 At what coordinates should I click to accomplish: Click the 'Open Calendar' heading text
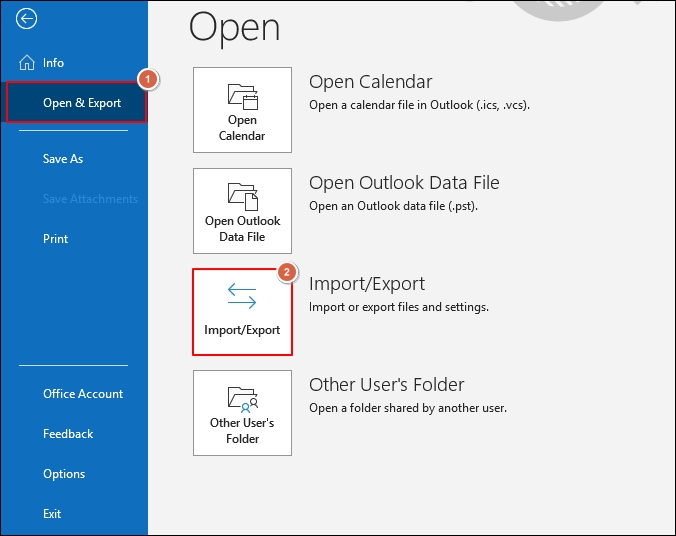point(370,82)
